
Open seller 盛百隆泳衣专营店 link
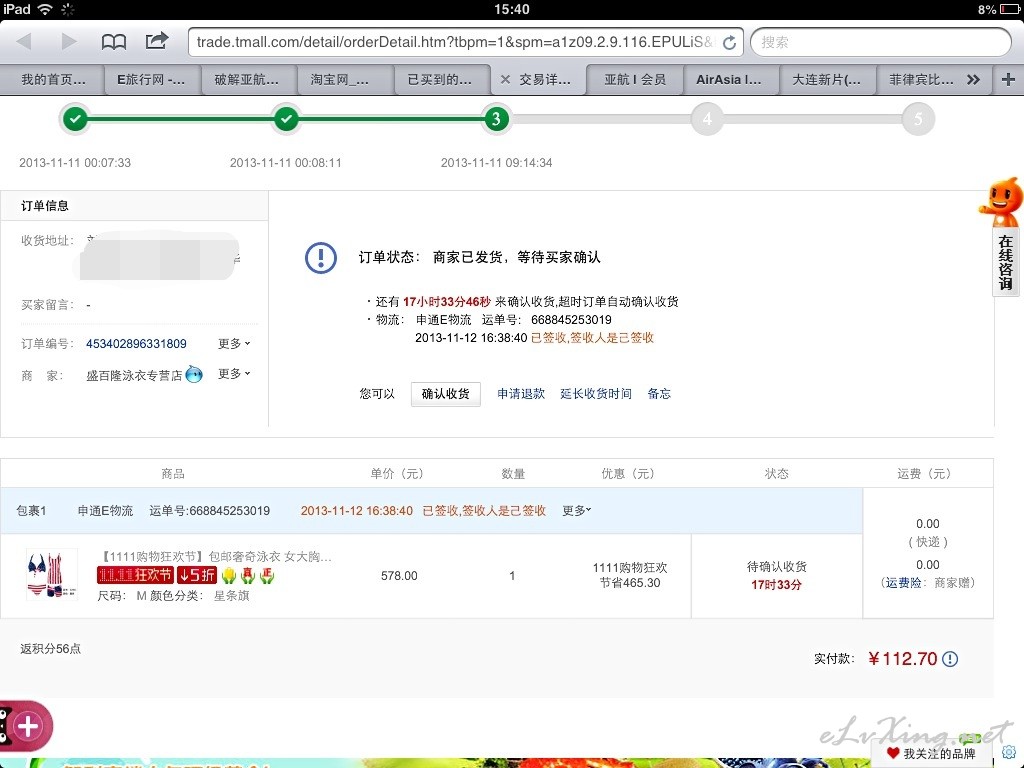(134, 376)
